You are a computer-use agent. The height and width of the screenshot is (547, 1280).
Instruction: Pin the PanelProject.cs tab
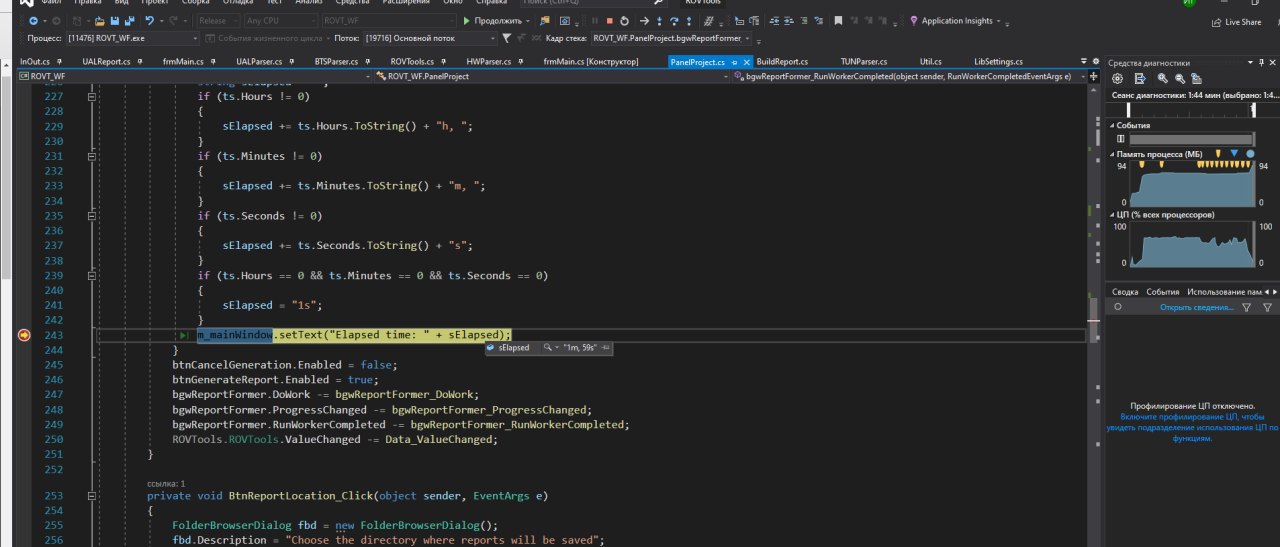(734, 62)
